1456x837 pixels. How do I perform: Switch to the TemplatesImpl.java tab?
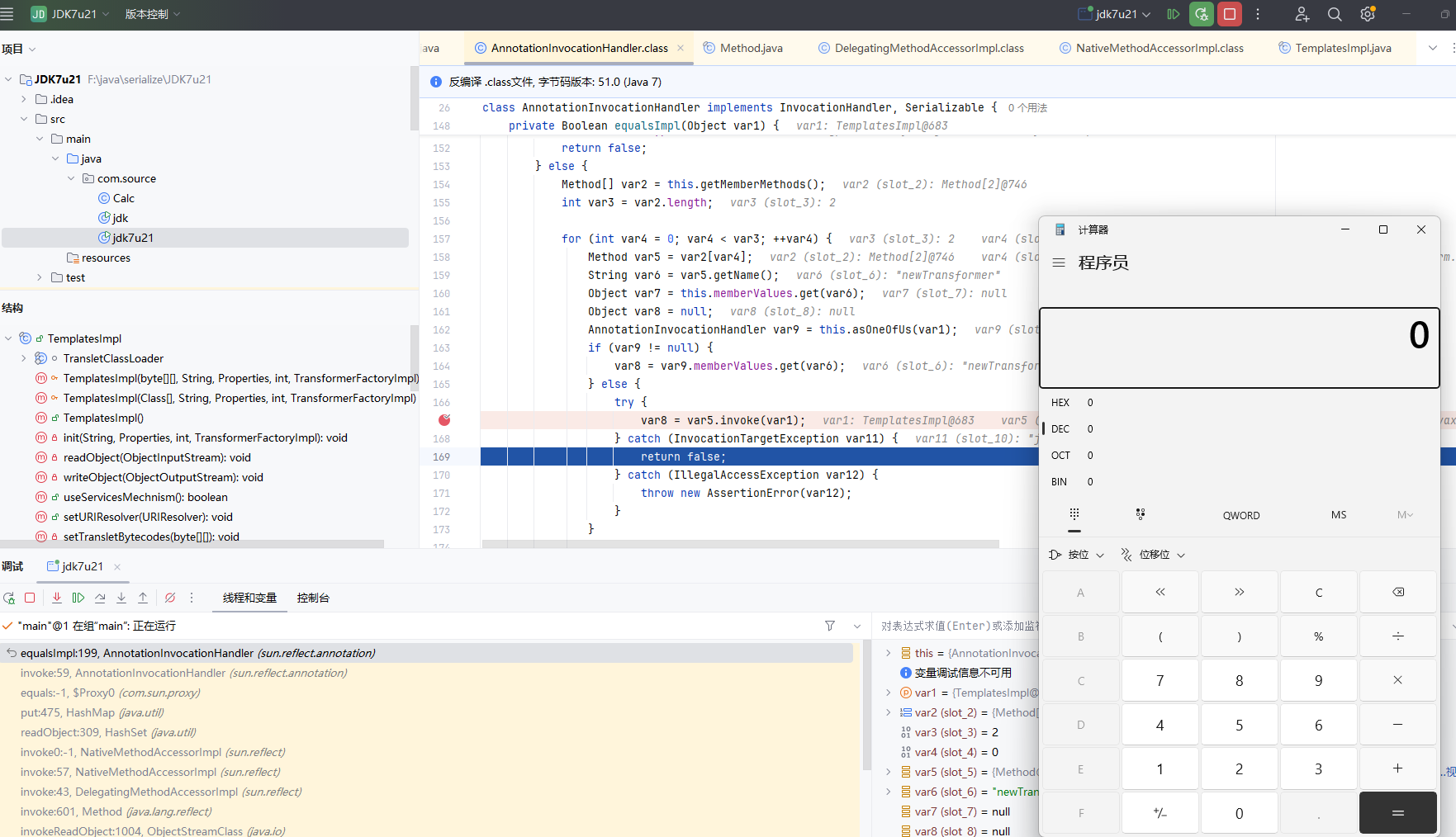pyautogui.click(x=1335, y=48)
